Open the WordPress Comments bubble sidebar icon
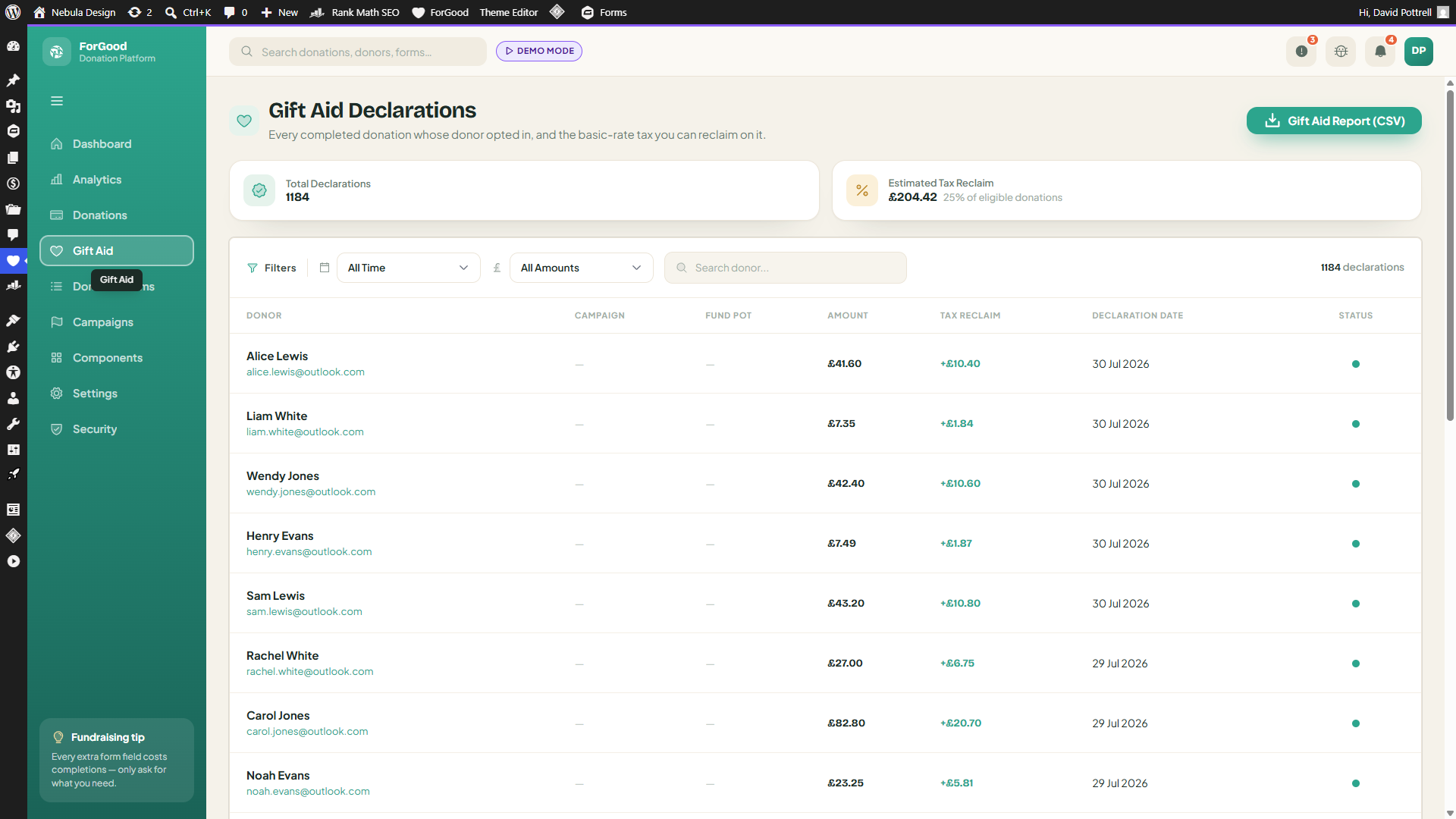Screen dimensions: 1456x819 click(13, 234)
